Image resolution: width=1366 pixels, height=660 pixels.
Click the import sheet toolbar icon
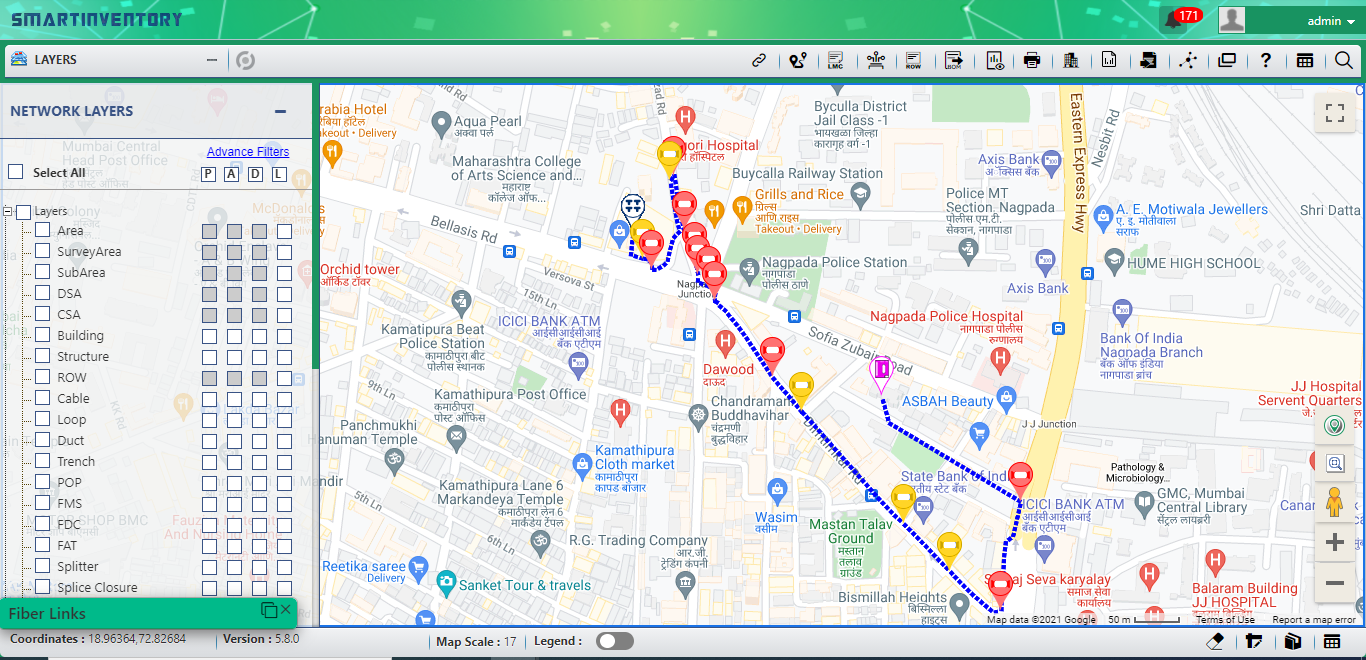tap(1149, 61)
